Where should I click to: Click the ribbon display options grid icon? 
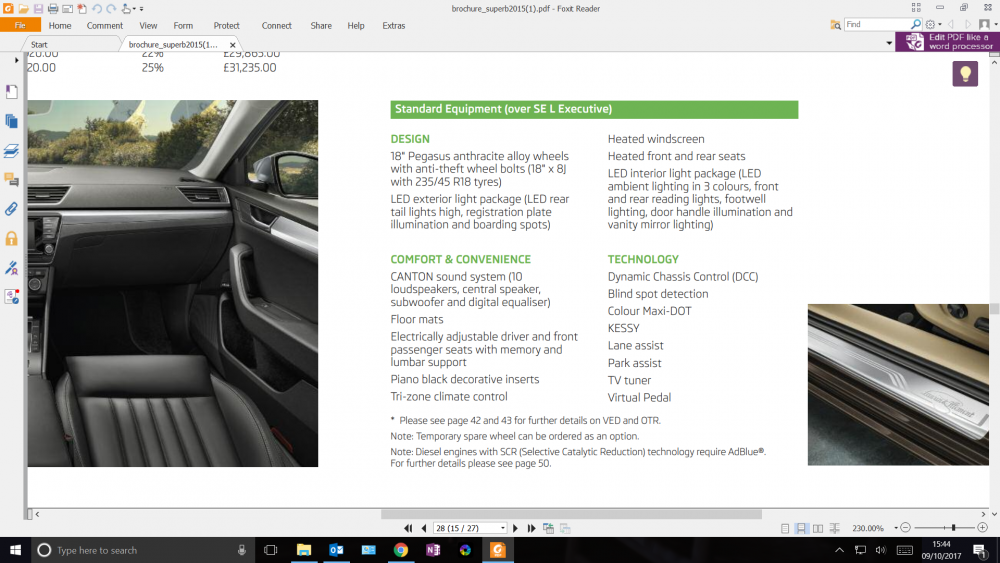coord(916,8)
